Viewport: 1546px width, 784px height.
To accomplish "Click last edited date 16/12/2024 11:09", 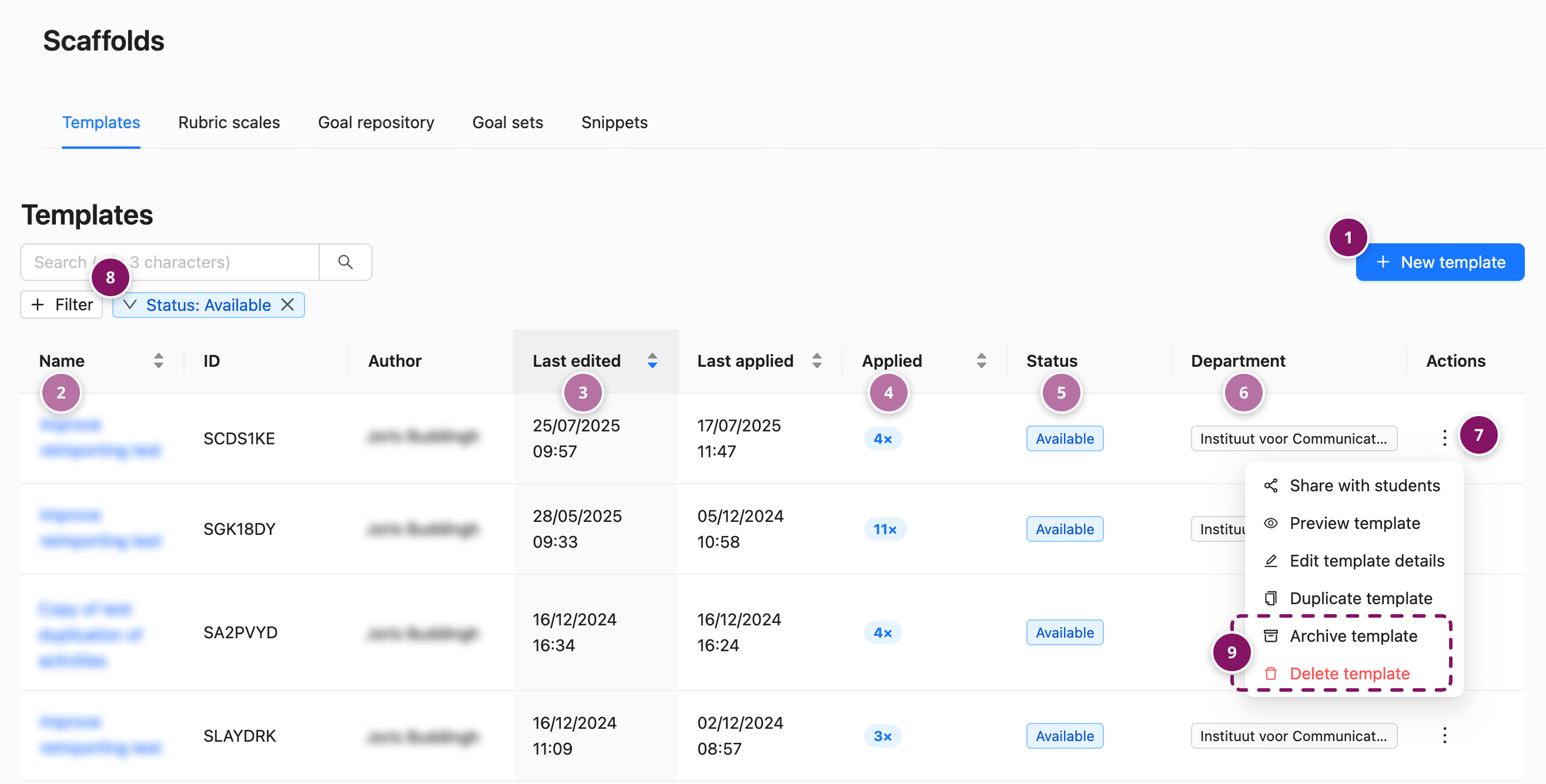I will point(574,736).
